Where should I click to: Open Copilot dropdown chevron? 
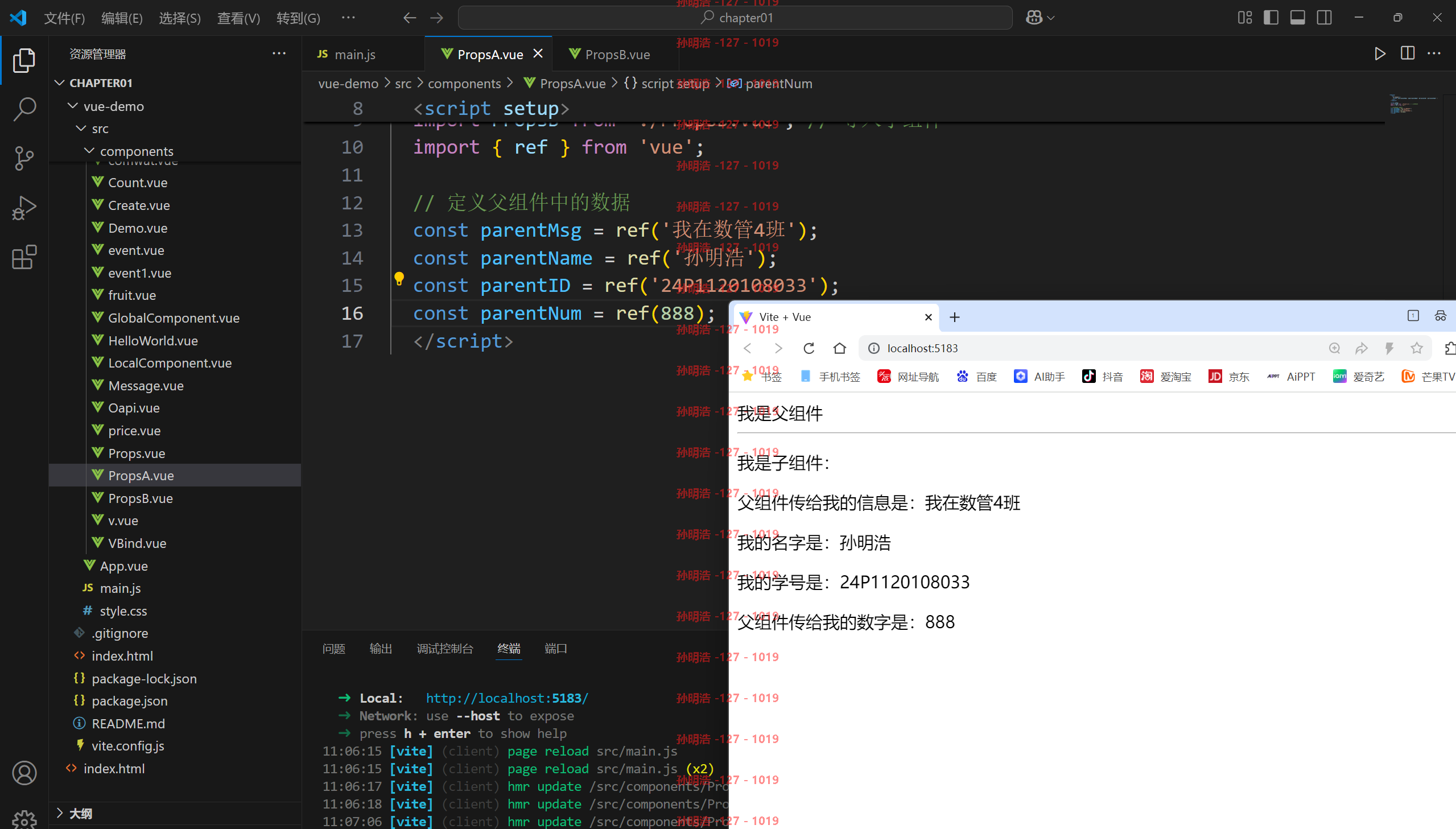tap(1051, 18)
